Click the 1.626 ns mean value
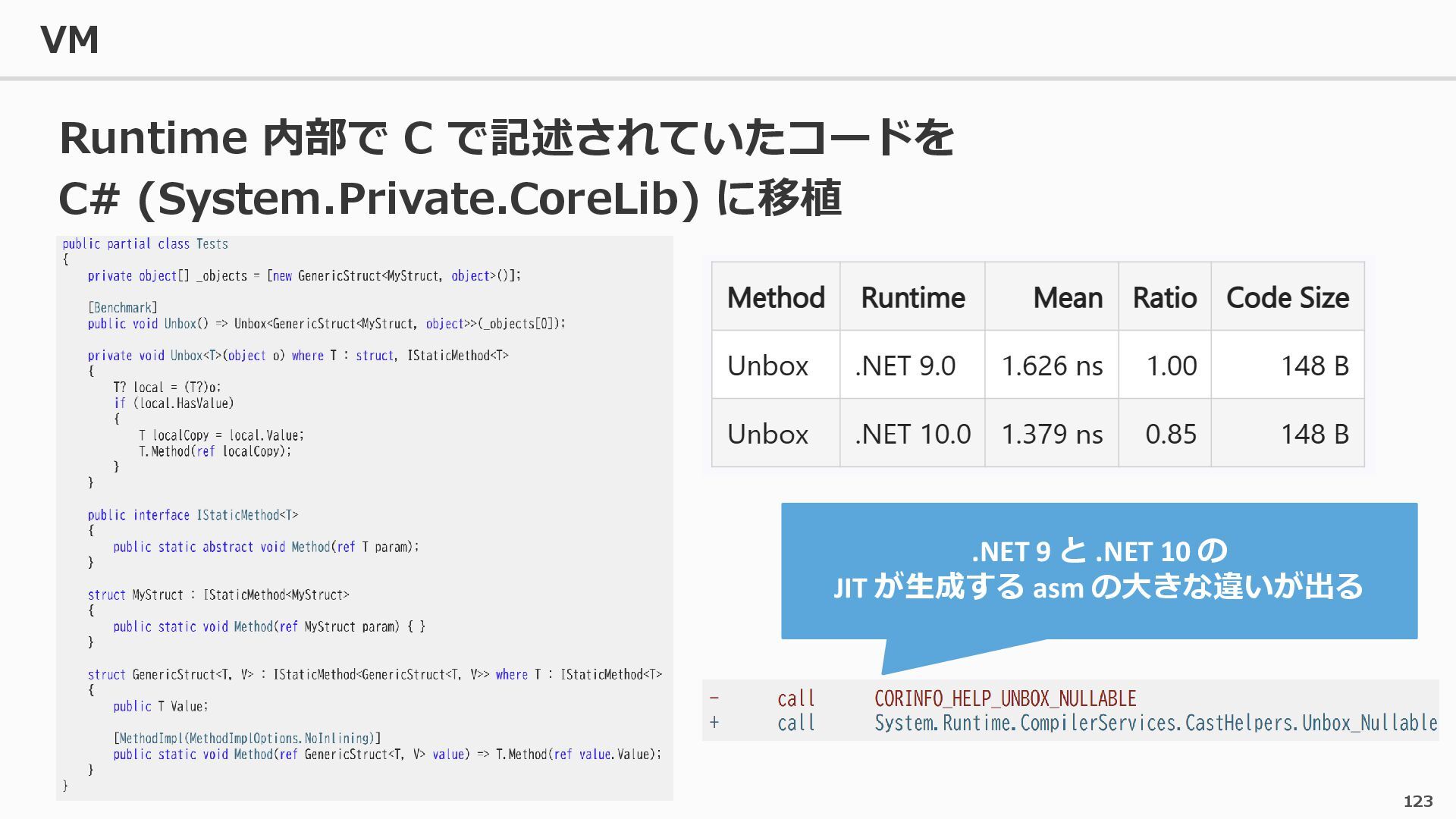Screen dimensions: 1456x819 point(1052,366)
